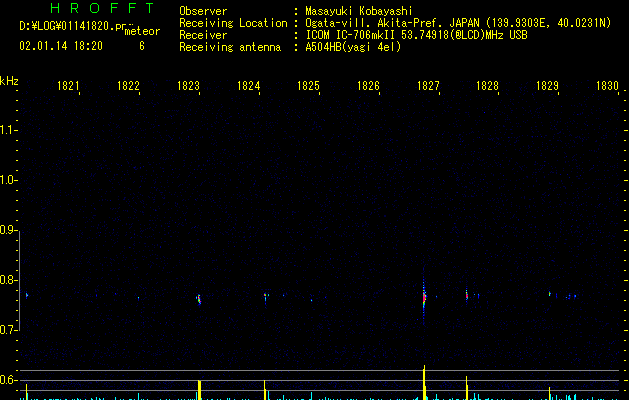The height and width of the screenshot is (400, 629).
Task: Click the date stamp 02.01.14 18:20
Action: click(61, 46)
